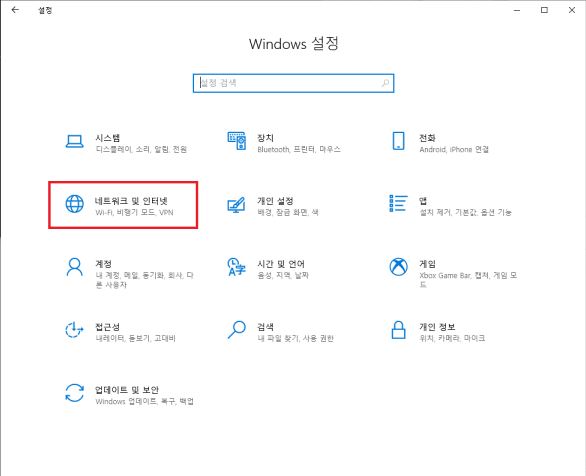Click the '설치 제거, 기본값, 옵션 기능' description
The image size is (586, 476).
tap(465, 212)
